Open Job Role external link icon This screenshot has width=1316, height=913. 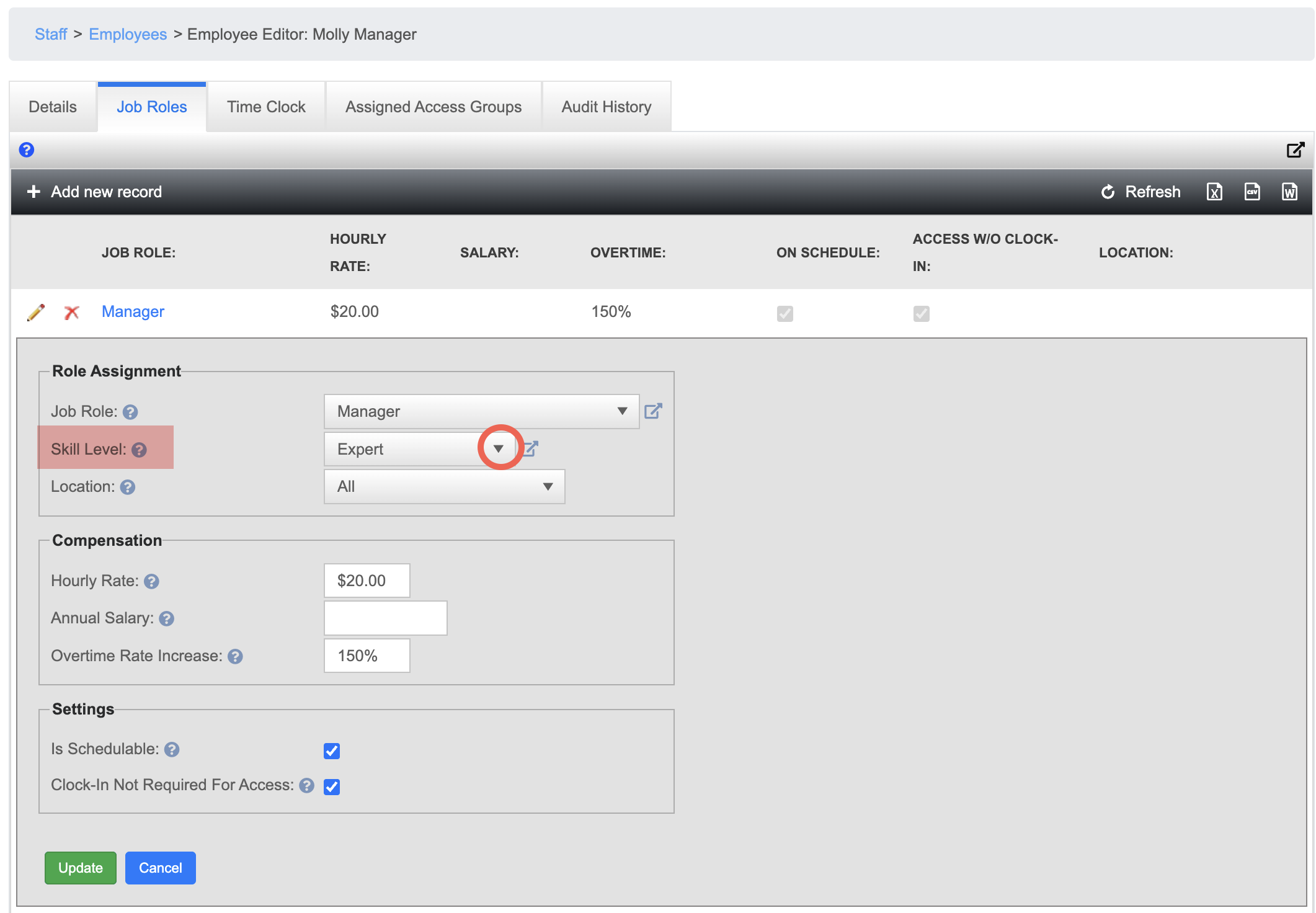coord(653,411)
